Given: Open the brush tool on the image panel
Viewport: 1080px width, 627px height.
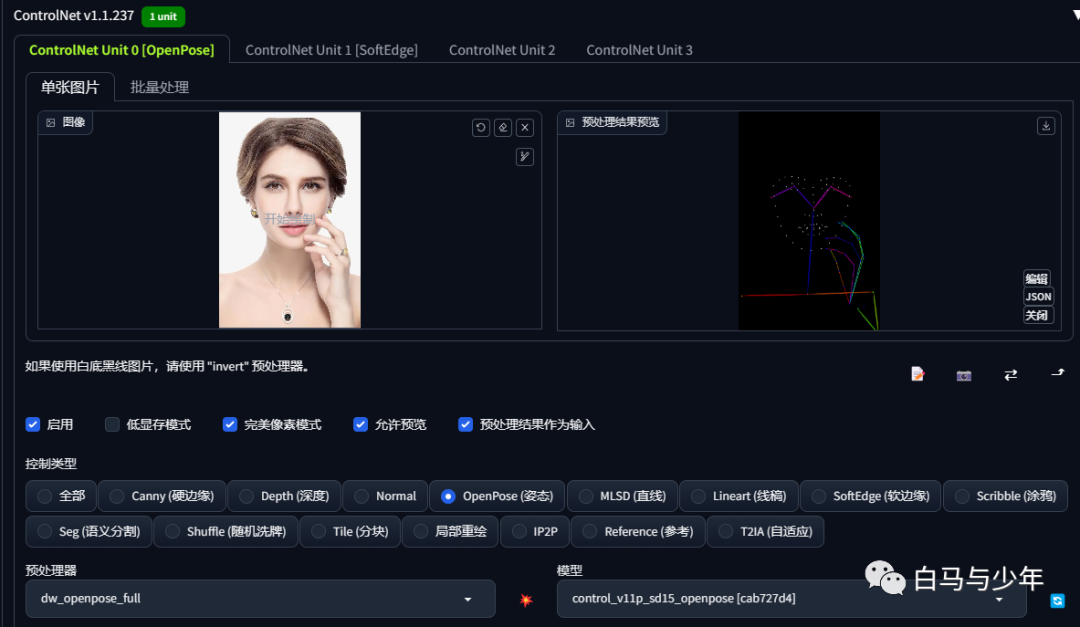Looking at the screenshot, I should pyautogui.click(x=525, y=156).
